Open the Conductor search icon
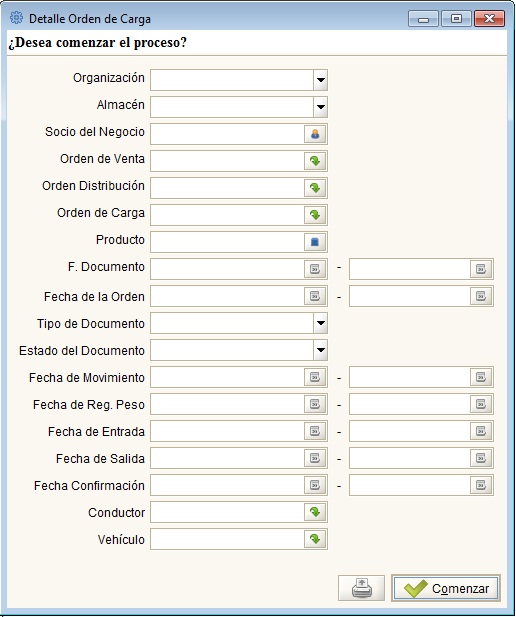 315,512
